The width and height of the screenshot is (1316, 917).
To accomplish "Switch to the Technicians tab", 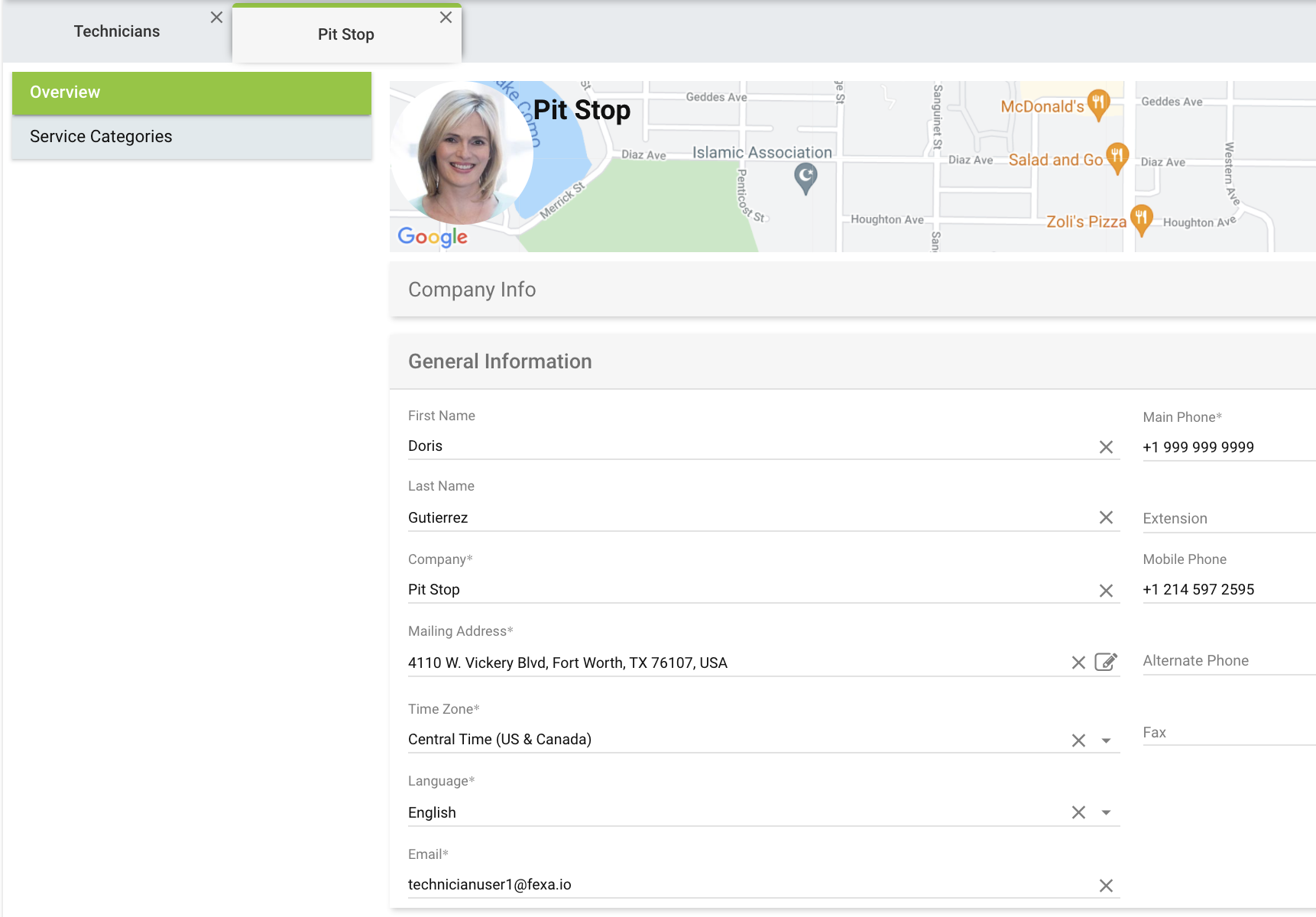I will tap(117, 31).
